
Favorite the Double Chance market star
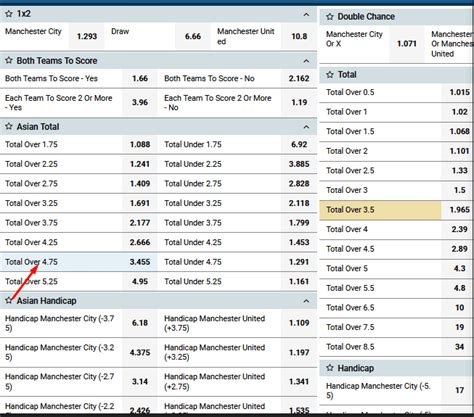pyautogui.click(x=330, y=16)
